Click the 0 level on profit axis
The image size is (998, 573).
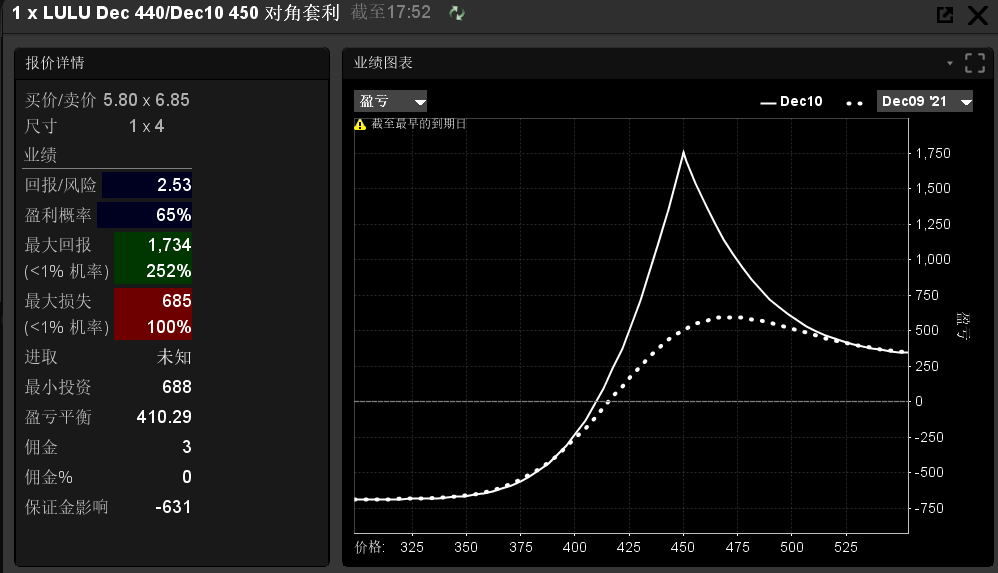point(918,401)
